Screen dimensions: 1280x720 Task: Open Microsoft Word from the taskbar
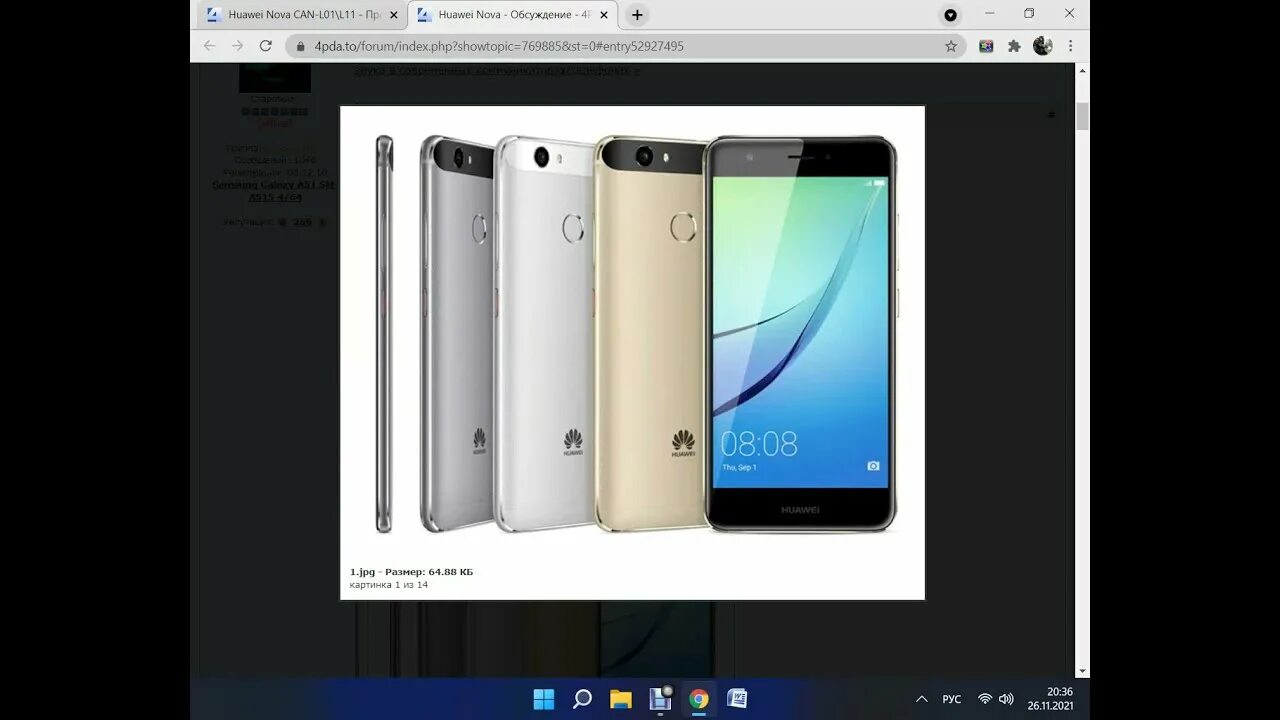point(737,699)
